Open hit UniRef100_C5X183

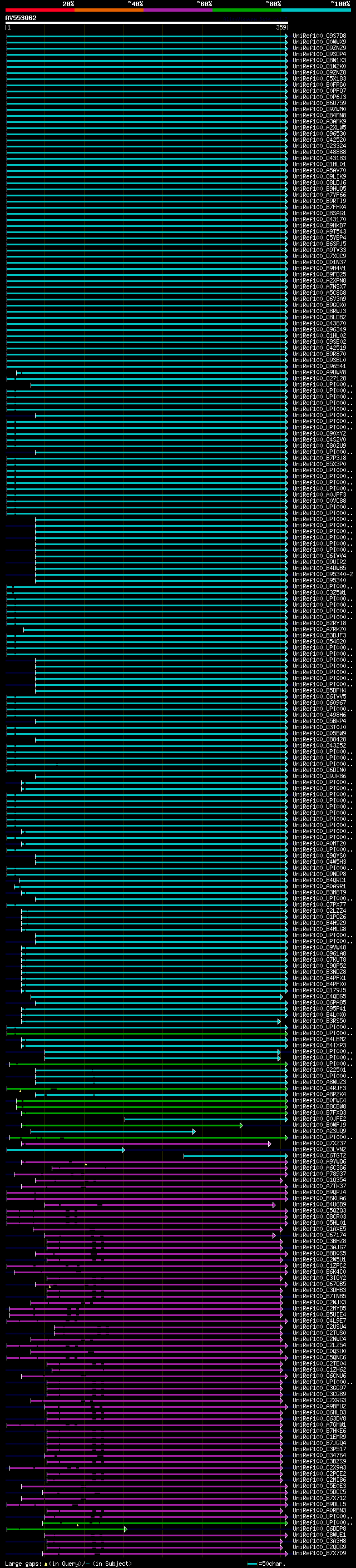pyautogui.click(x=319, y=78)
